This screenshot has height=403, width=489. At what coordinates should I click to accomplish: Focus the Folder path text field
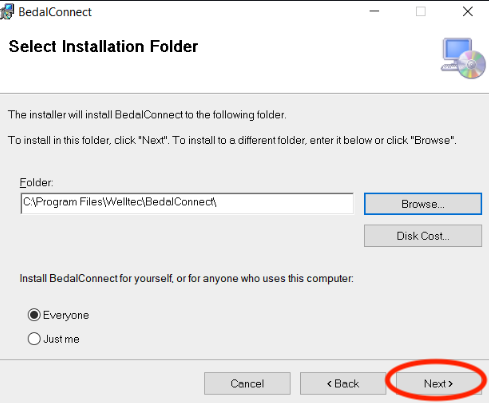pyautogui.click(x=187, y=203)
